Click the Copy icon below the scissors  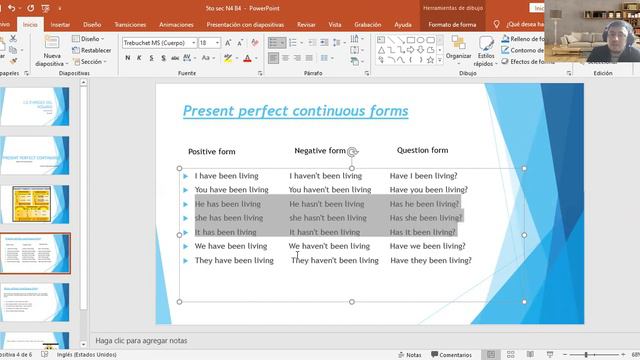pos(13,50)
